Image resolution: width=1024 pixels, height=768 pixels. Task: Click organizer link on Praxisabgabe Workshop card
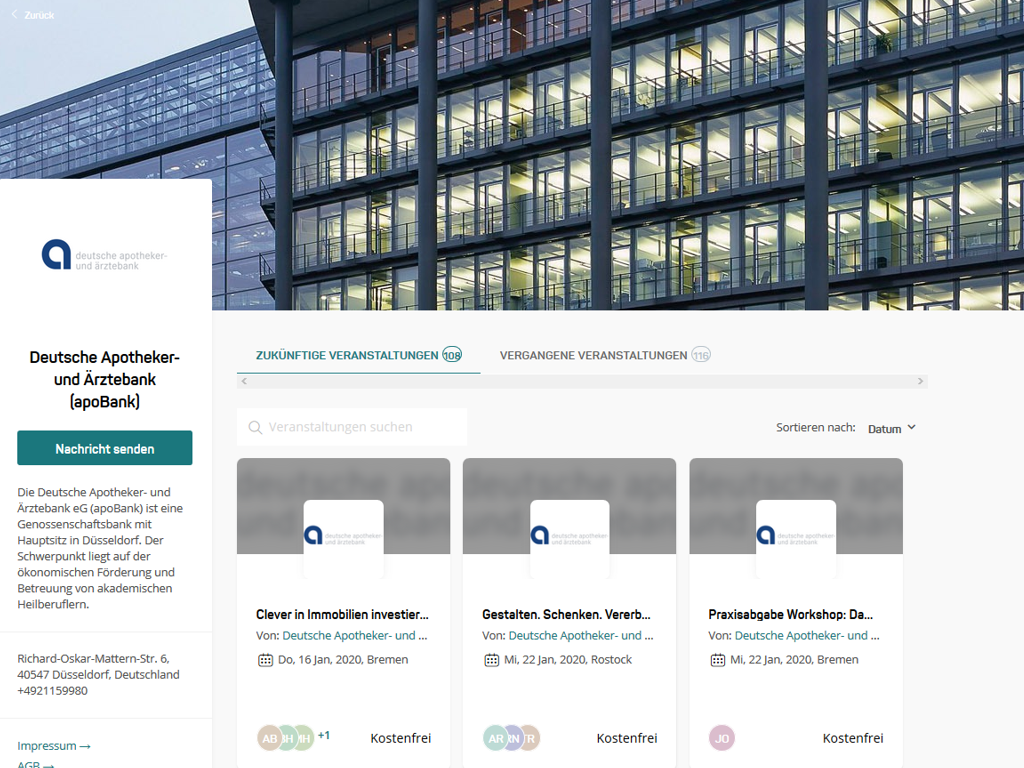pos(807,635)
